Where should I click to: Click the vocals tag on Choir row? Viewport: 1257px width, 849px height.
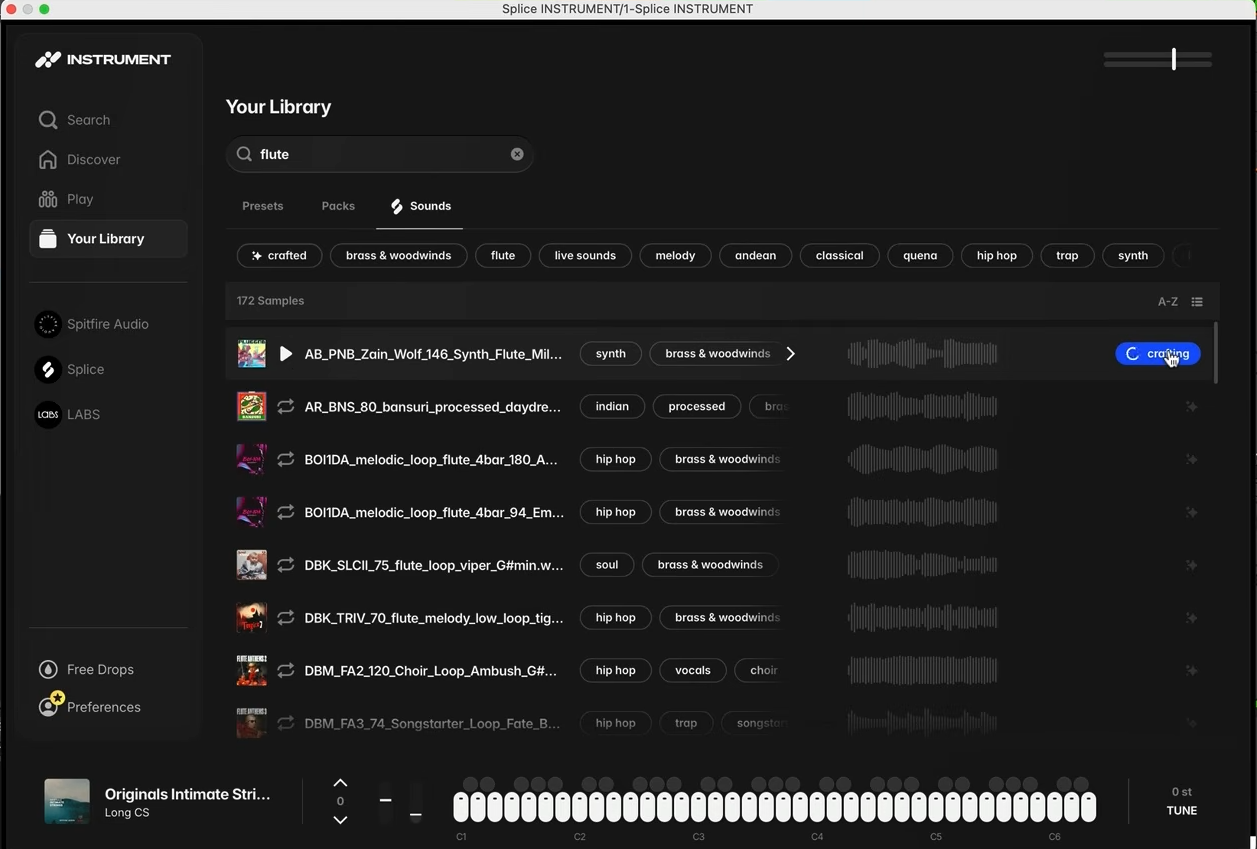(692, 671)
